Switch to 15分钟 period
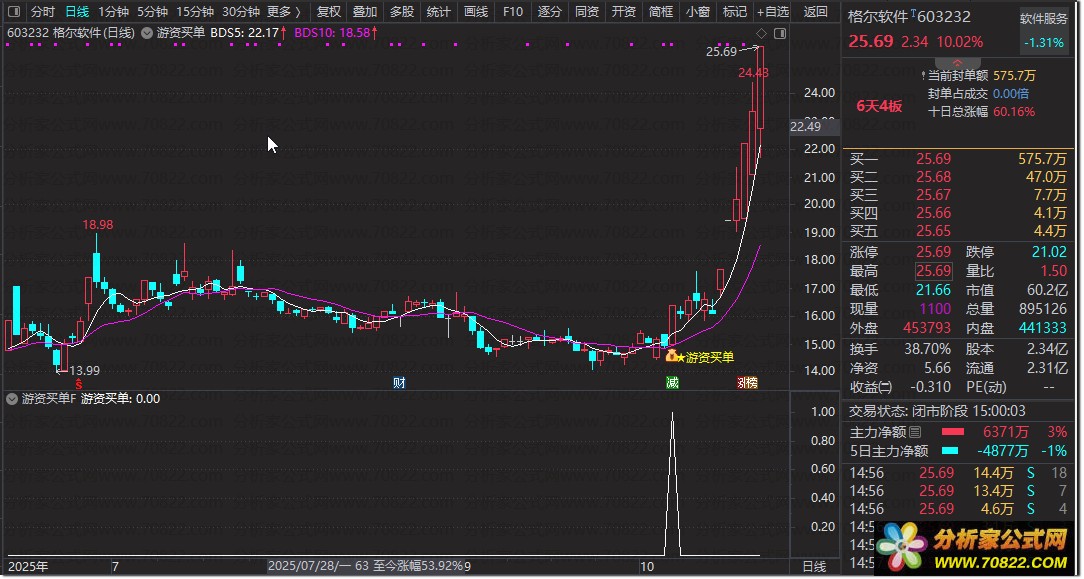 (x=194, y=12)
